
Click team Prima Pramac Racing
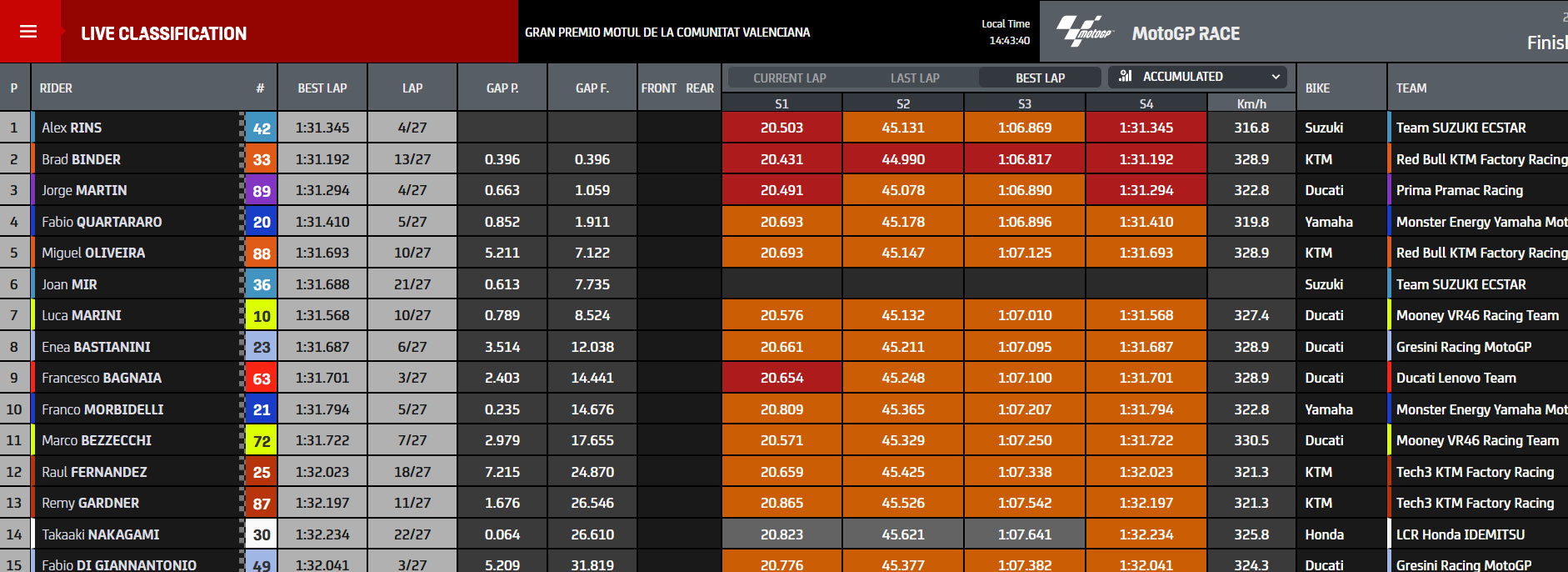click(1459, 190)
